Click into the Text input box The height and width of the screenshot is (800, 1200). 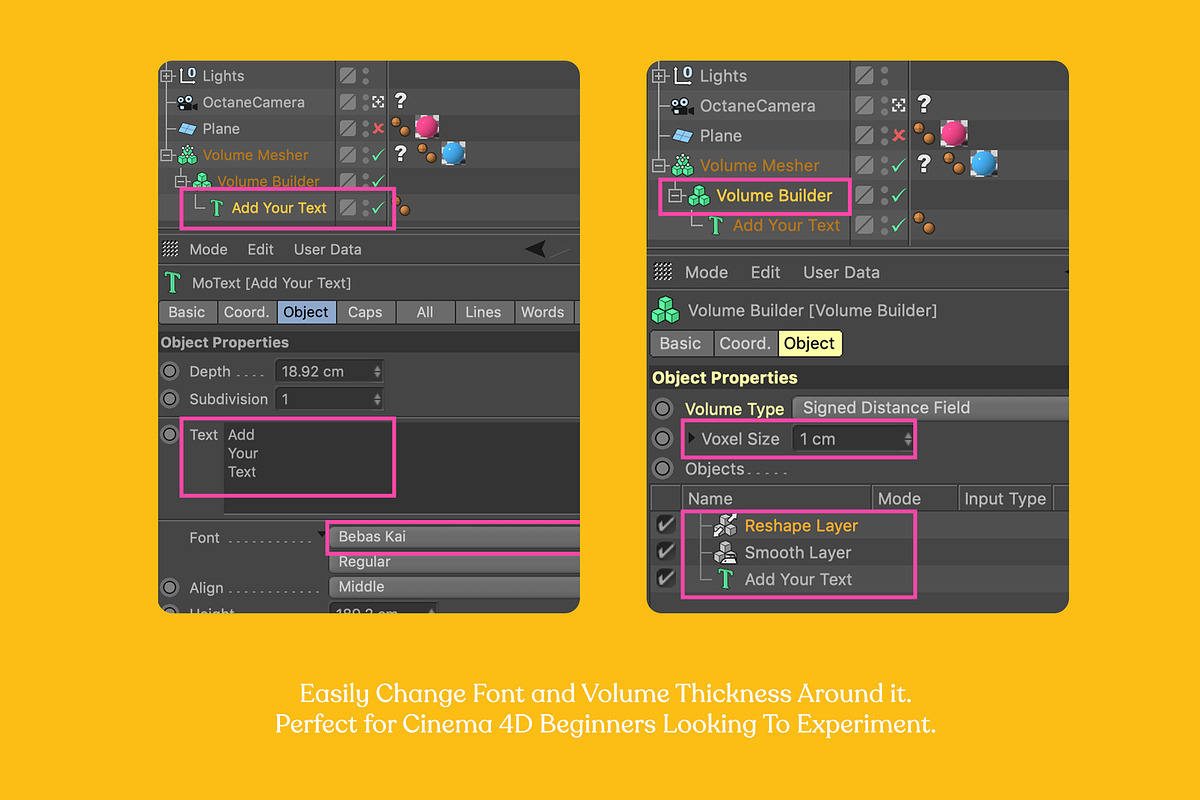[403, 467]
